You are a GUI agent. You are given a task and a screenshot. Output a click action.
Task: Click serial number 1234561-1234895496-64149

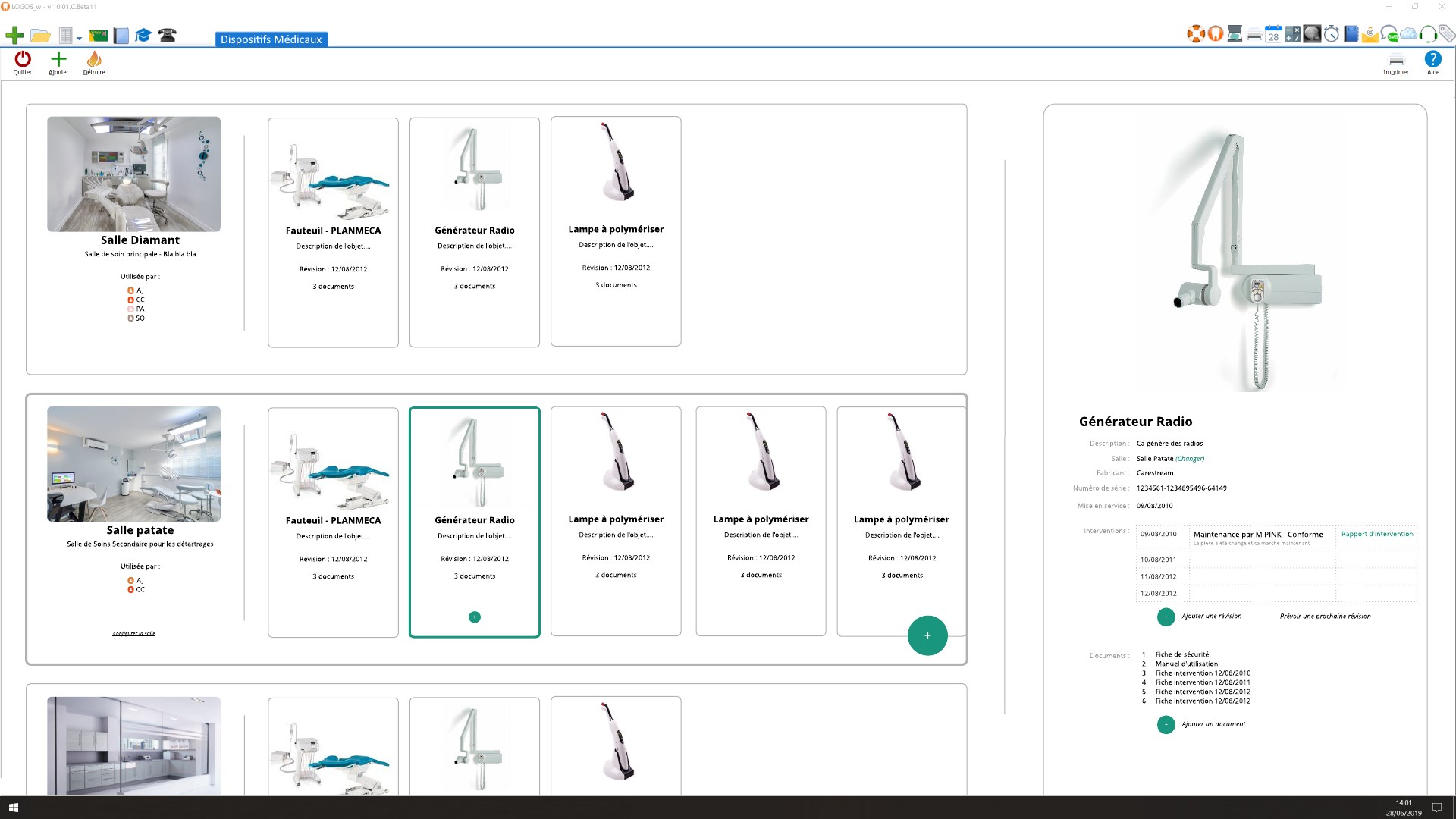(x=1181, y=488)
